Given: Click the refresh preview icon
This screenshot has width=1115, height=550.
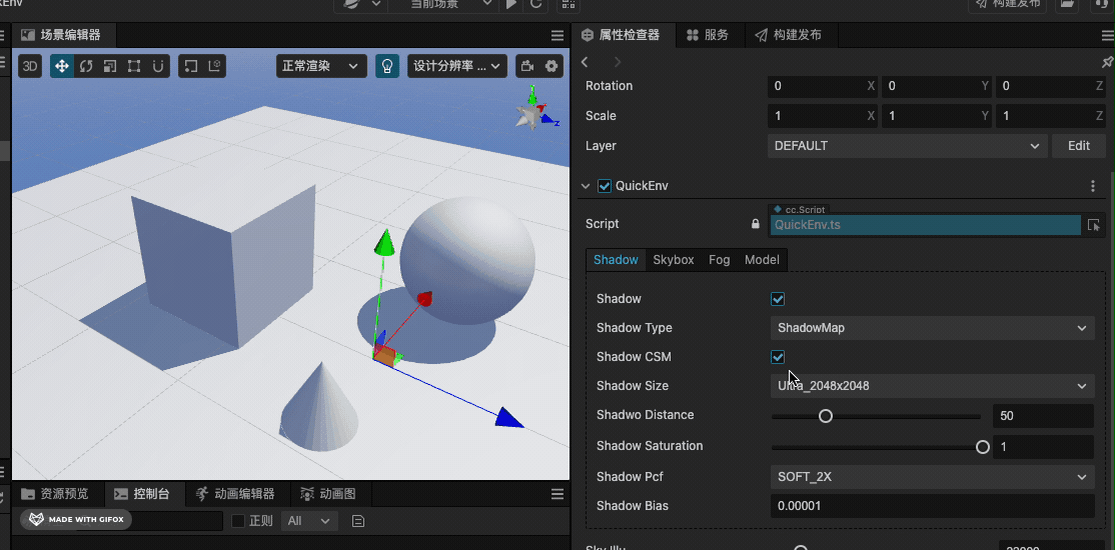Looking at the screenshot, I should pos(536,4).
